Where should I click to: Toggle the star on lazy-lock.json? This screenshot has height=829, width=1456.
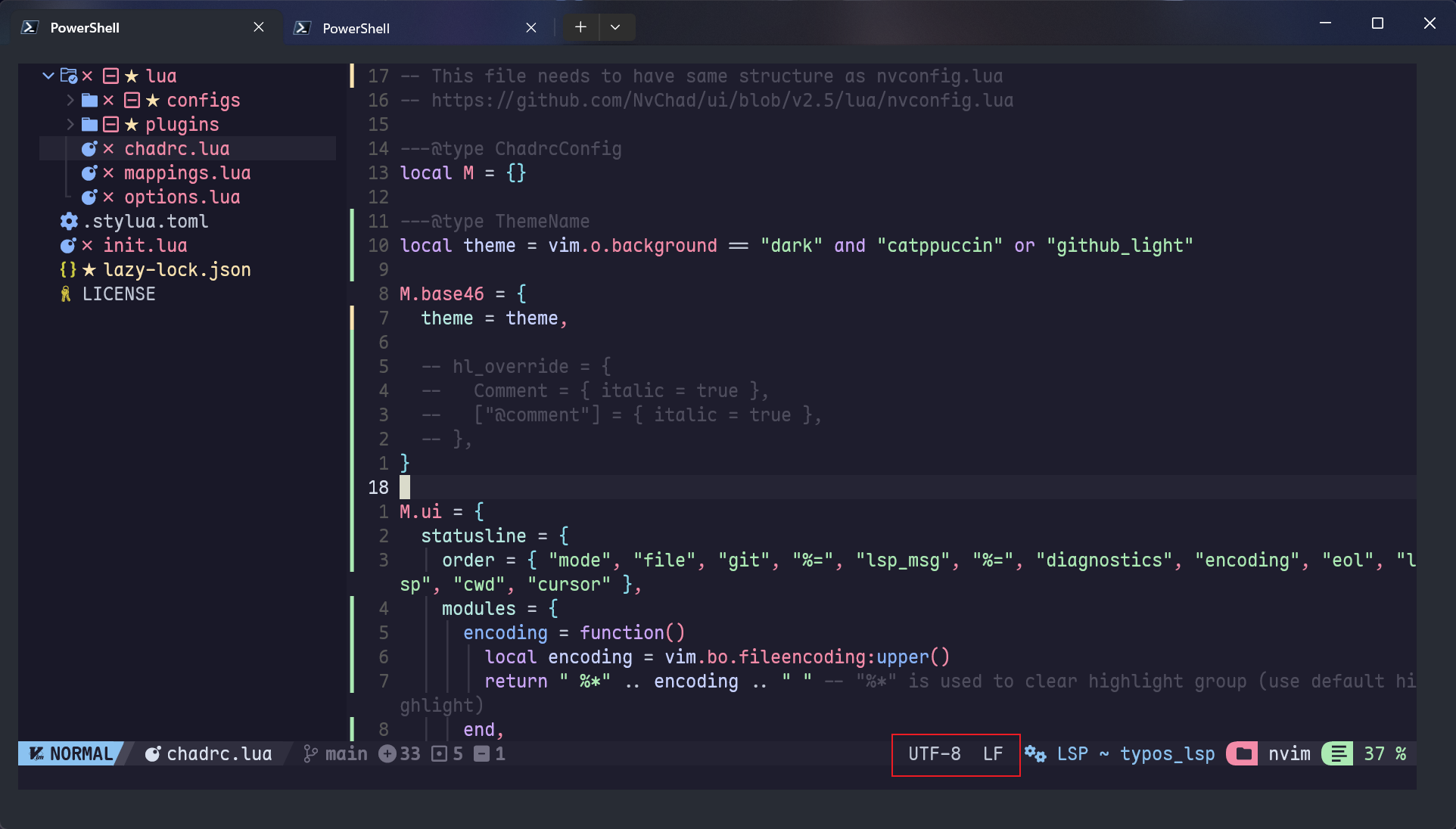click(x=89, y=269)
